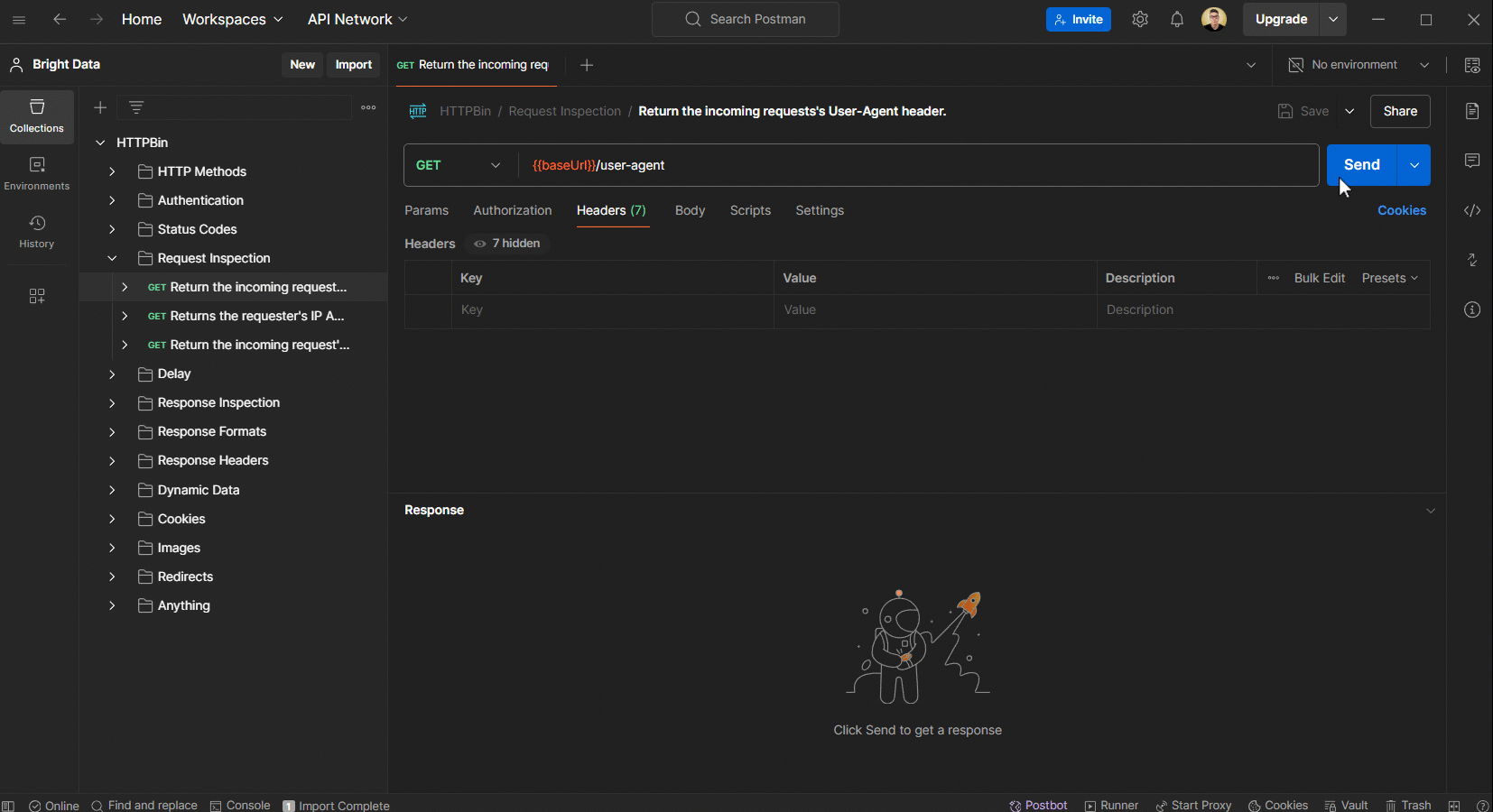The image size is (1493, 812).
Task: Open the notifications panel
Action: pyautogui.click(x=1177, y=18)
